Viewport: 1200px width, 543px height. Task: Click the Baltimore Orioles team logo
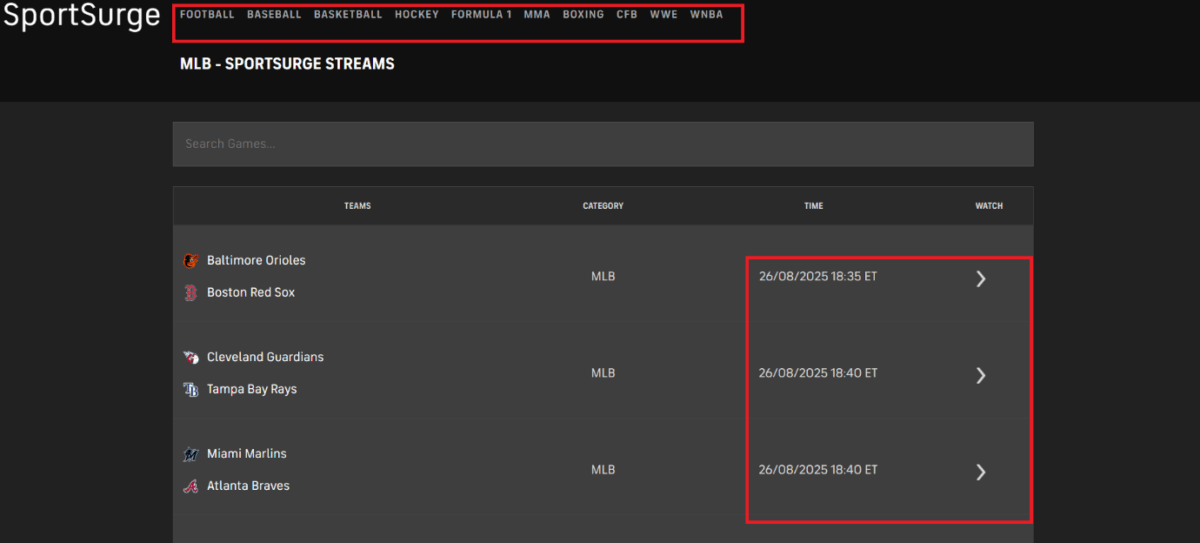(x=191, y=260)
